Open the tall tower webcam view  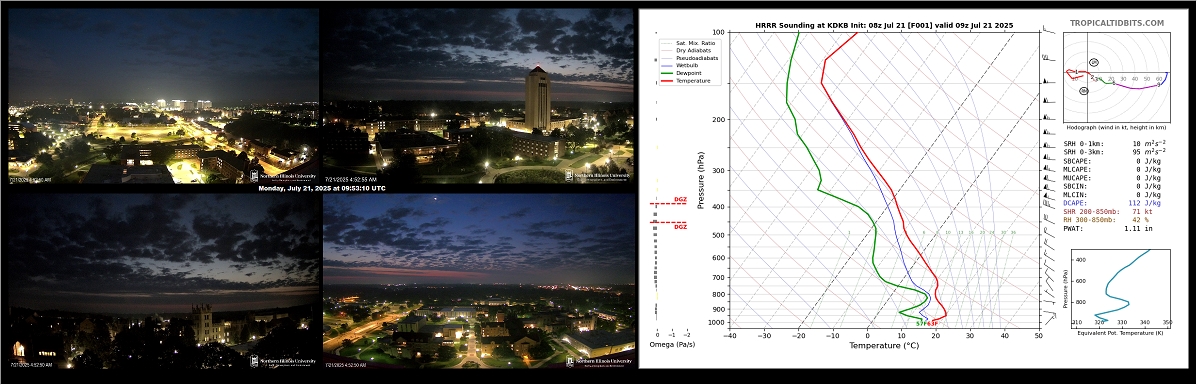click(479, 95)
